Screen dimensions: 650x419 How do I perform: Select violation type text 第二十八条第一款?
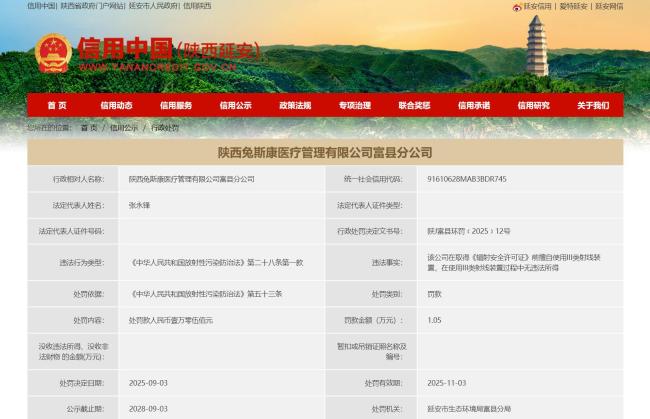(x=275, y=263)
